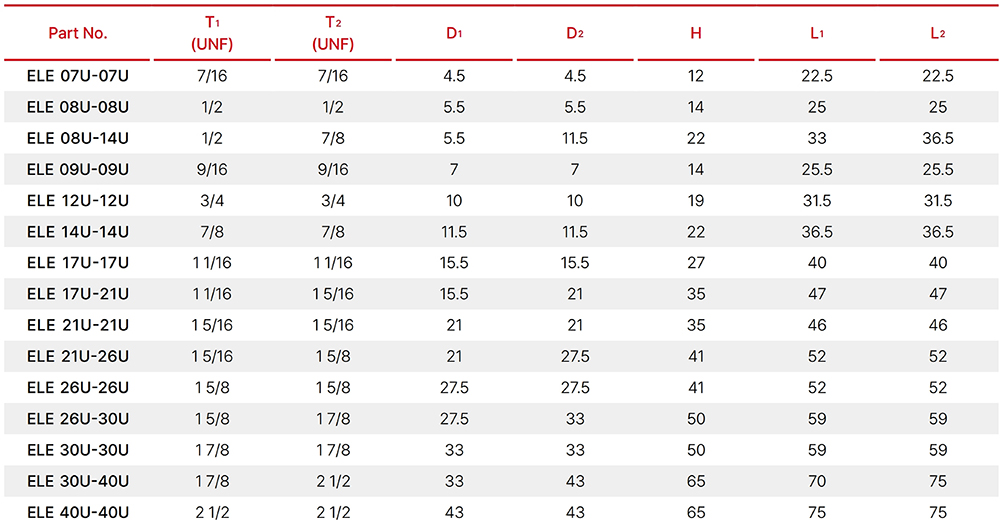This screenshot has height=526, width=1000.
Task: Select H value 27 for ELE 17U-17U
Action: [696, 263]
